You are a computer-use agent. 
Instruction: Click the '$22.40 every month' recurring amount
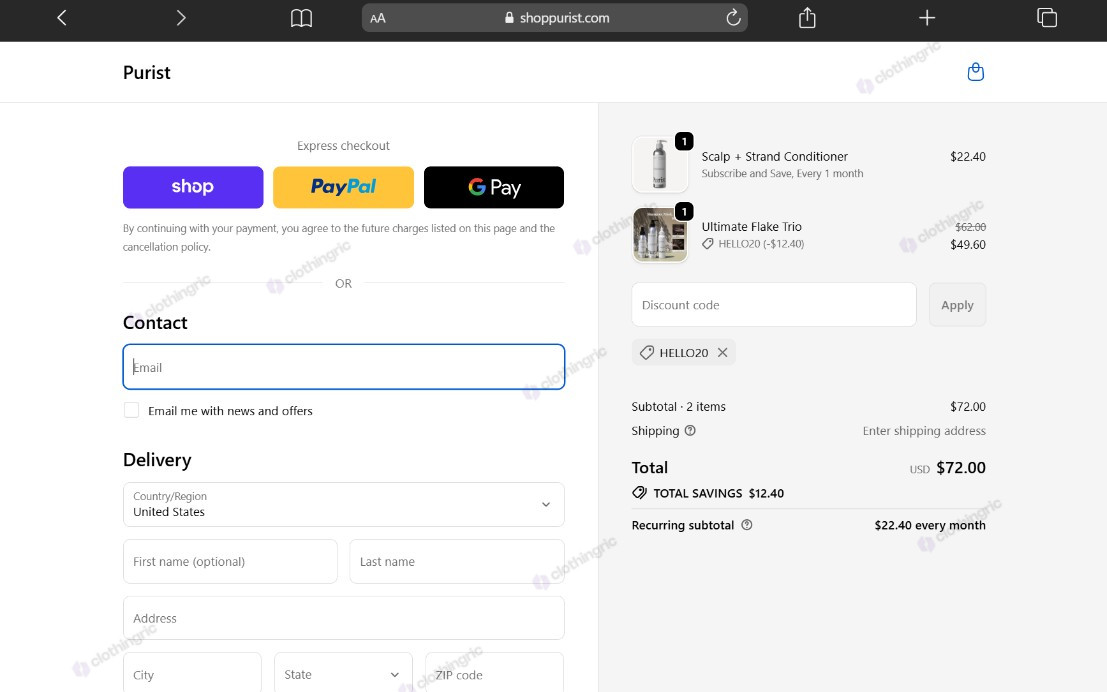click(930, 525)
